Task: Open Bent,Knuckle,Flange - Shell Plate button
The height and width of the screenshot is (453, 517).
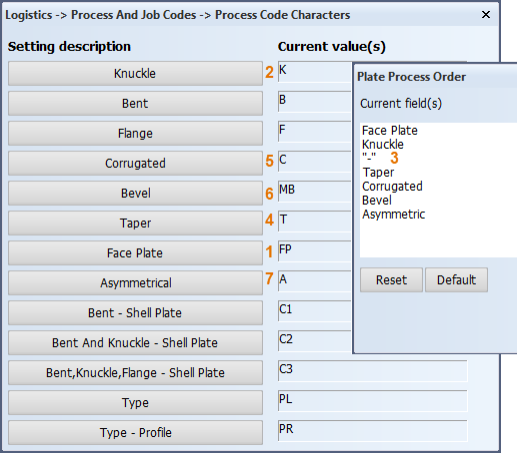Action: [x=135, y=372]
